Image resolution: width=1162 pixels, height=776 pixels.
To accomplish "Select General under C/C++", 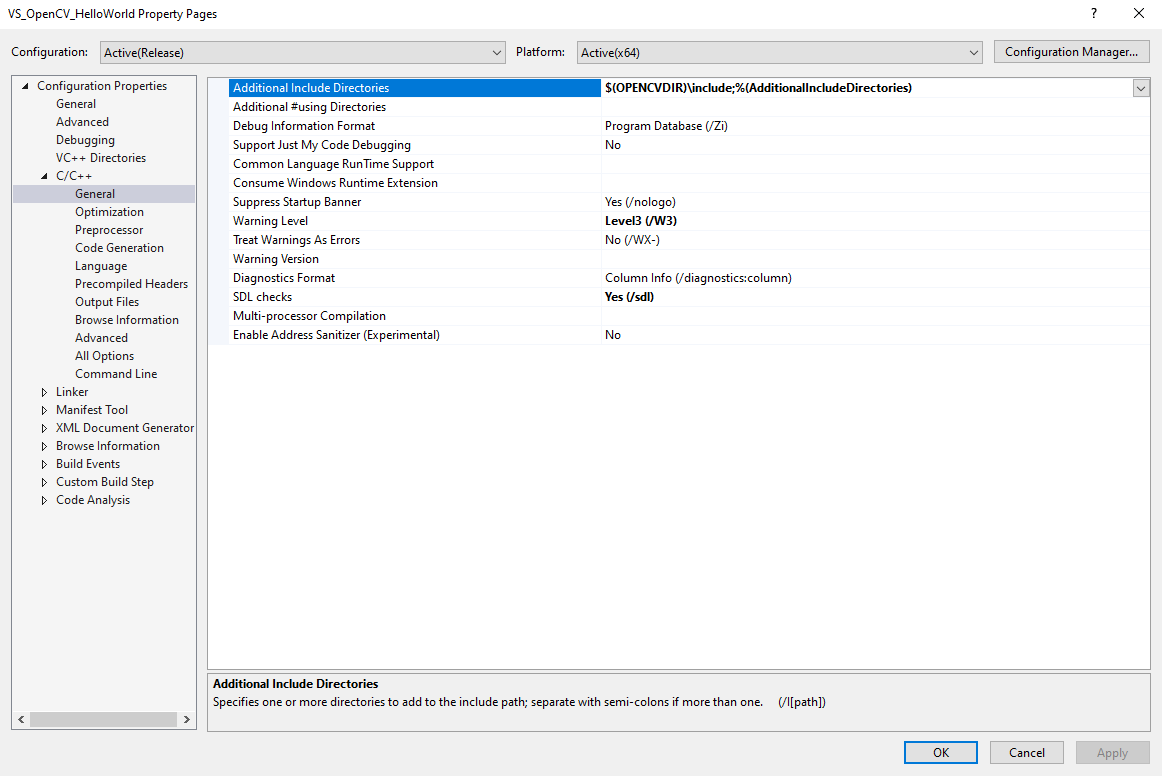I will click(95, 194).
